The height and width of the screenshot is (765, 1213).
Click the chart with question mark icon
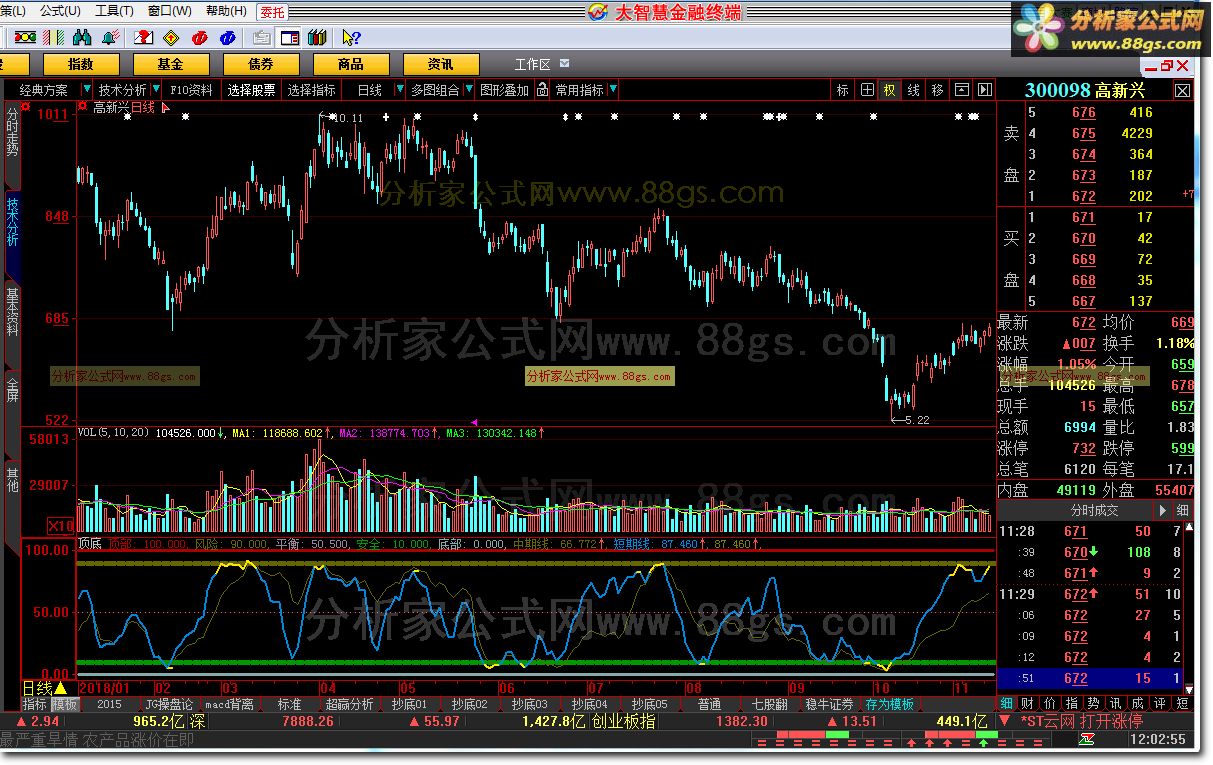point(144,37)
